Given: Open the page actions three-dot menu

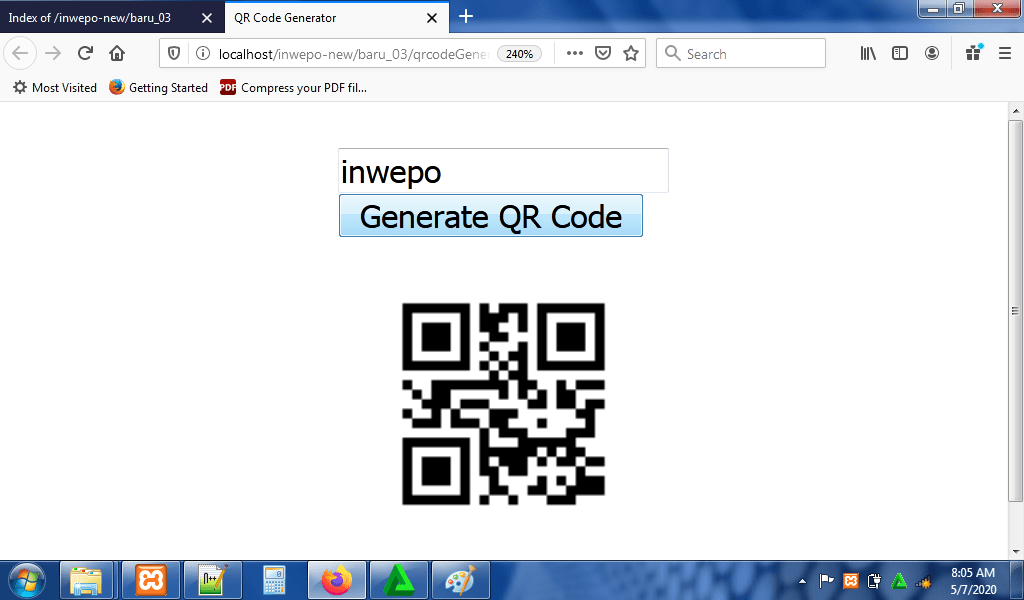Looking at the screenshot, I should tap(575, 54).
